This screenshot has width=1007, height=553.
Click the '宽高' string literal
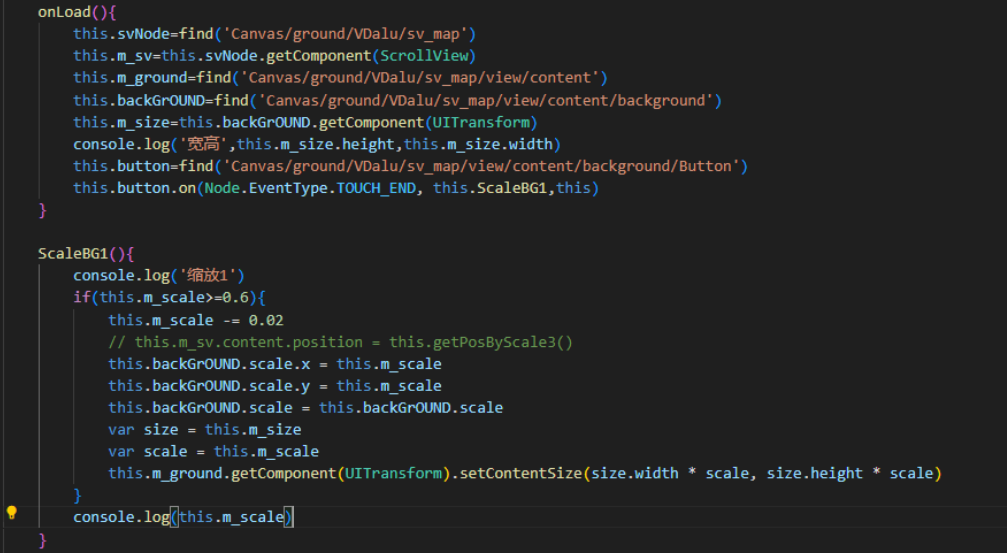204,144
